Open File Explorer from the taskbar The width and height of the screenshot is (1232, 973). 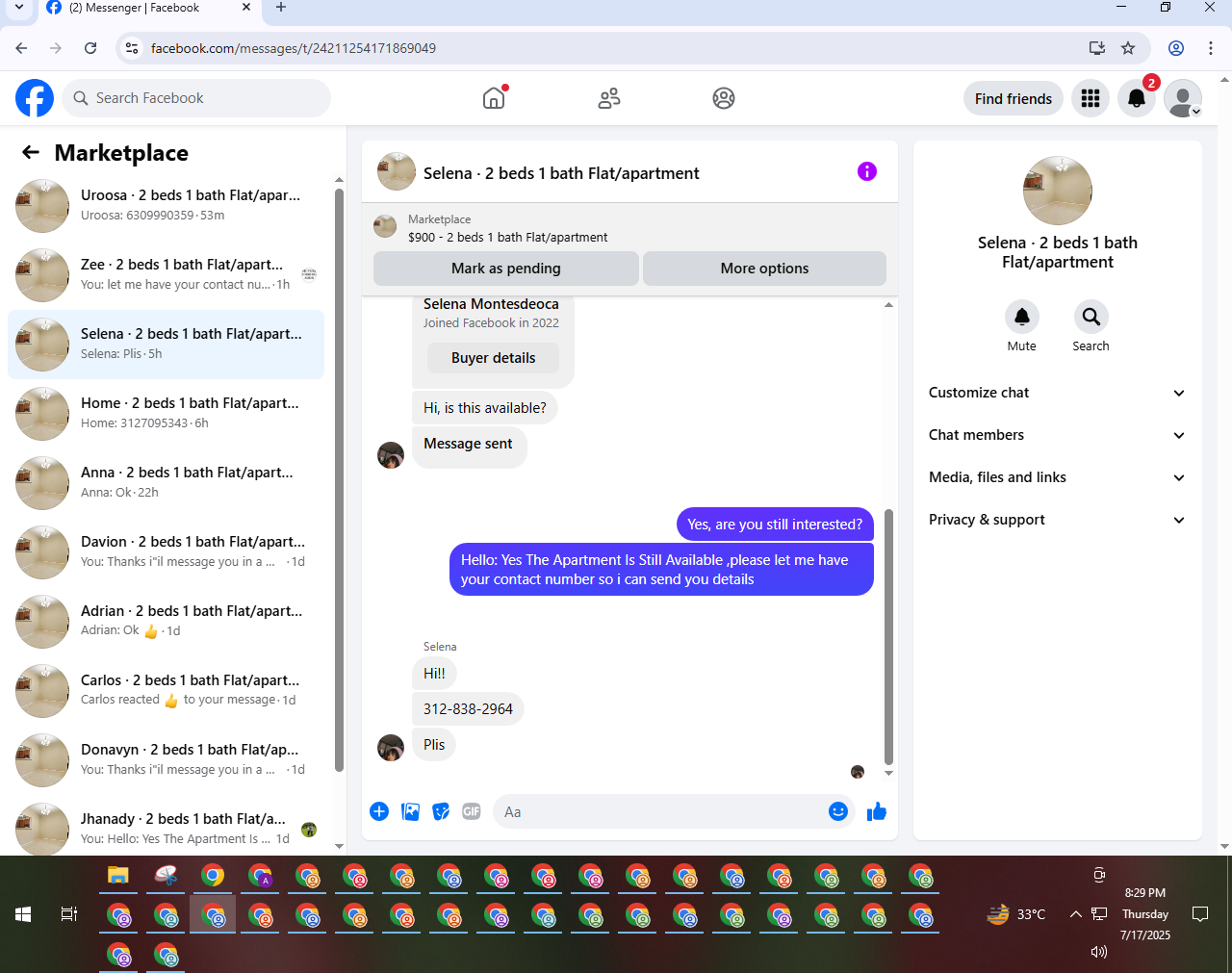coord(117,875)
